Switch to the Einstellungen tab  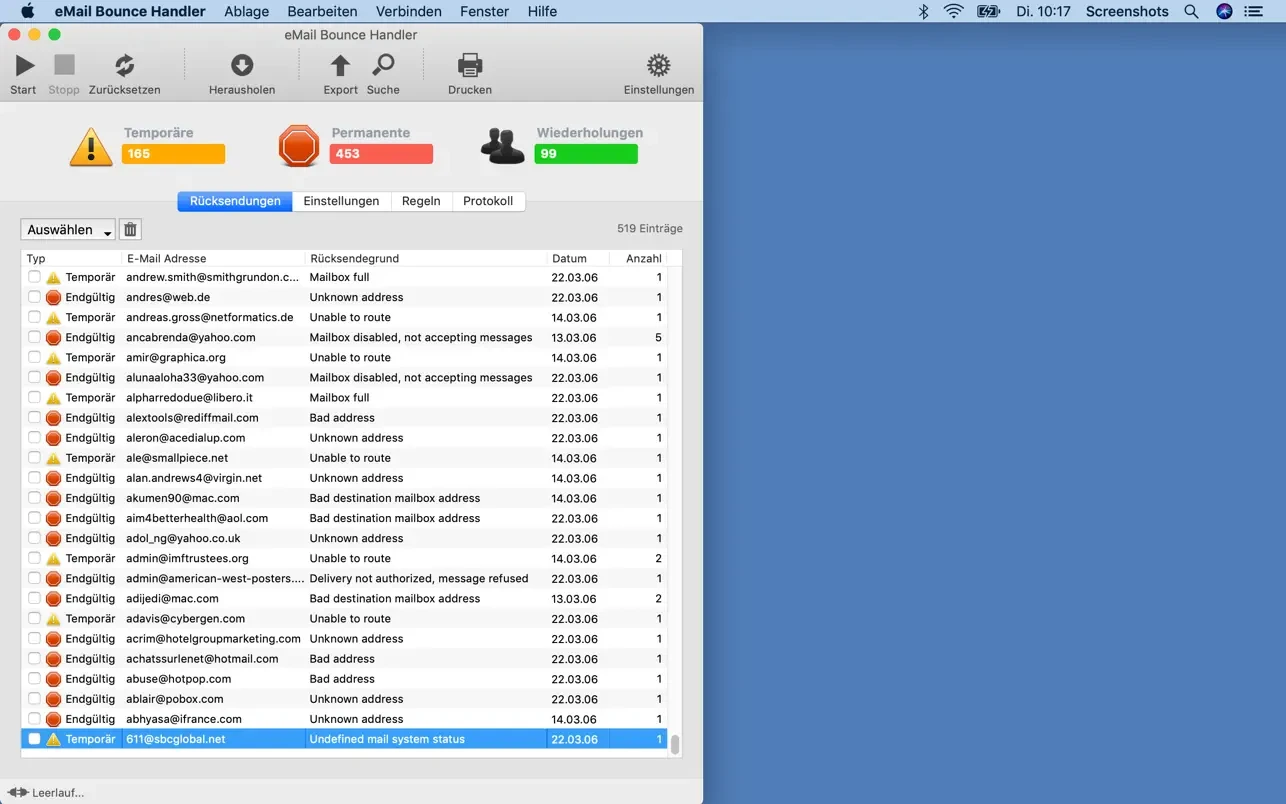pyautogui.click(x=341, y=201)
